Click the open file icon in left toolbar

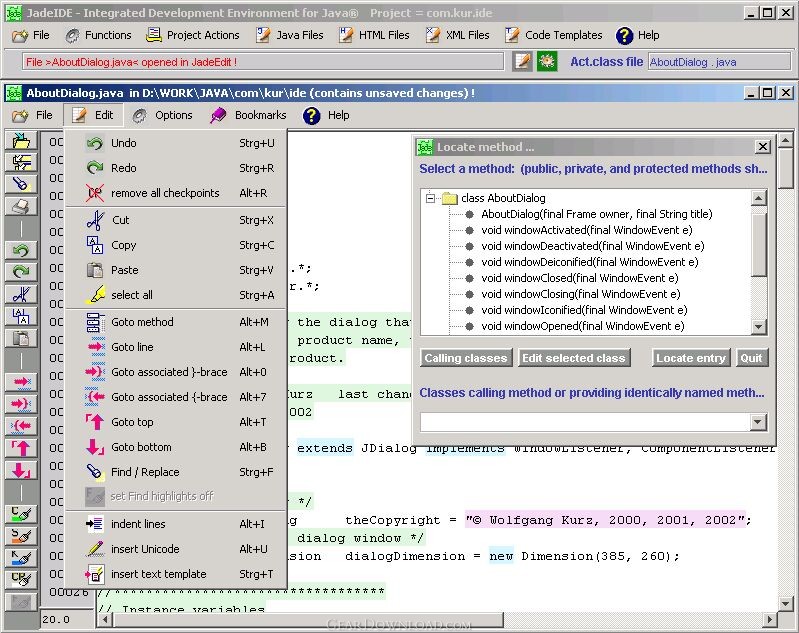[x=21, y=140]
